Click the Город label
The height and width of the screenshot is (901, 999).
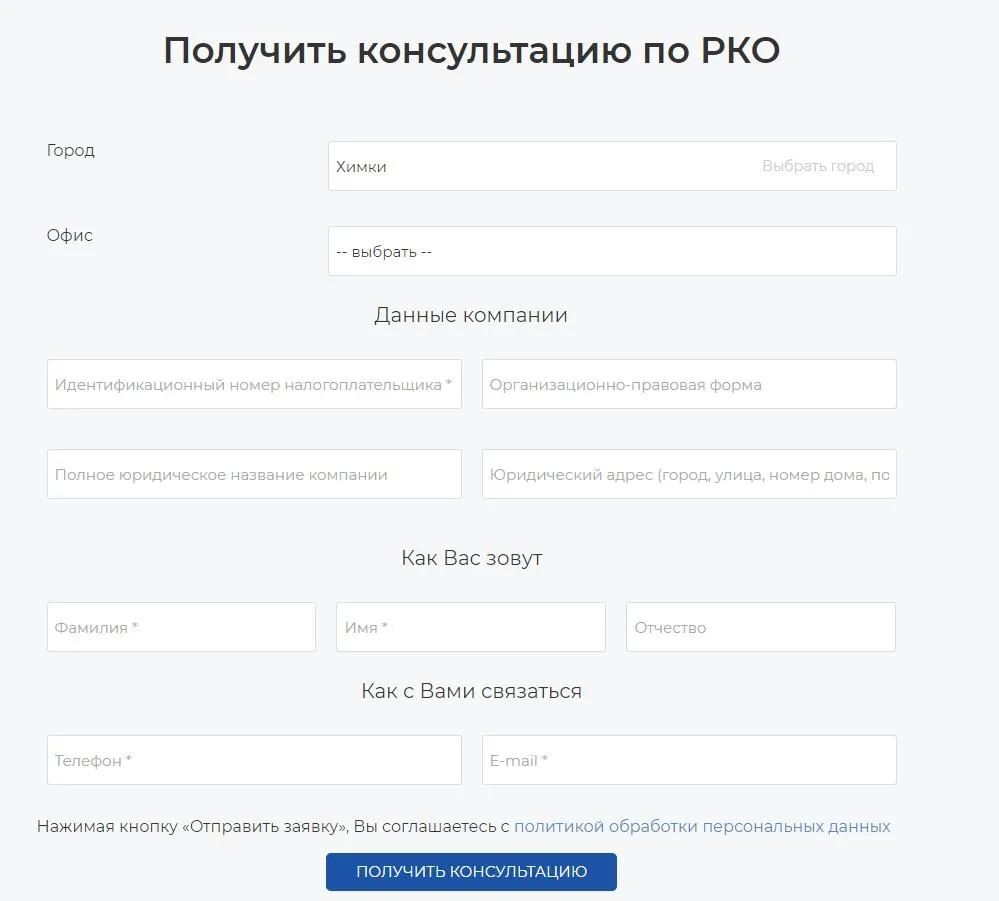(x=71, y=150)
